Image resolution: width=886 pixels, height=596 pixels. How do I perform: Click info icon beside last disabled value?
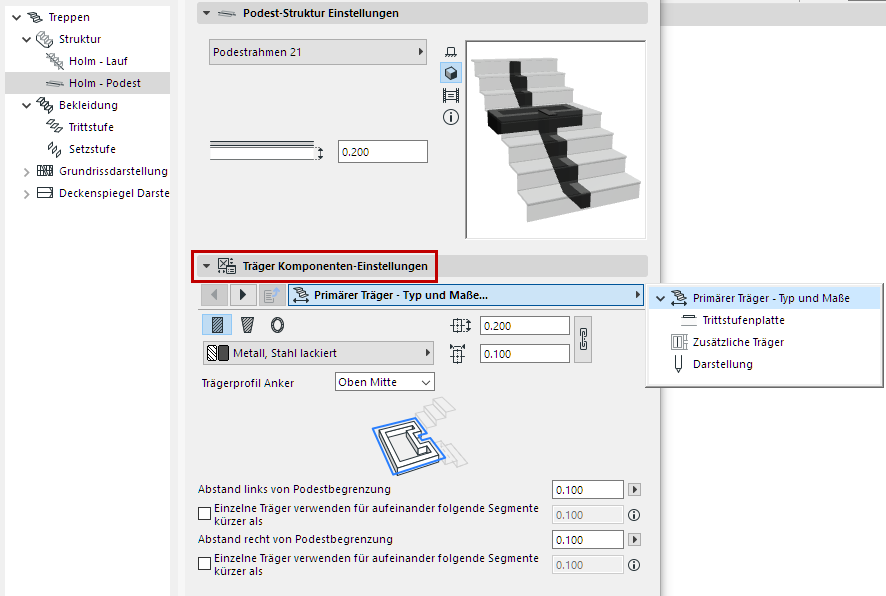634,565
